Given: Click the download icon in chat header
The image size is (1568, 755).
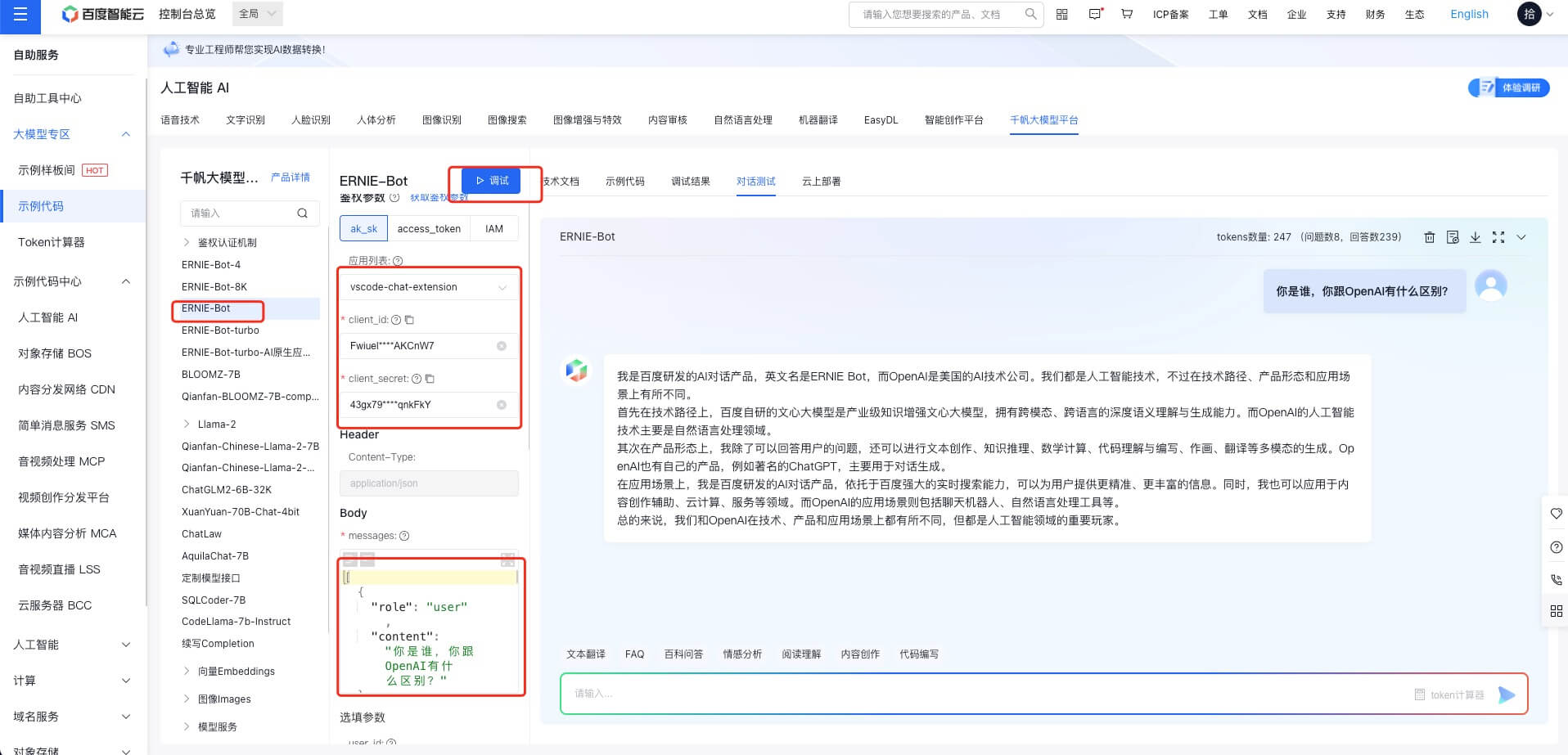Looking at the screenshot, I should click(x=1475, y=237).
